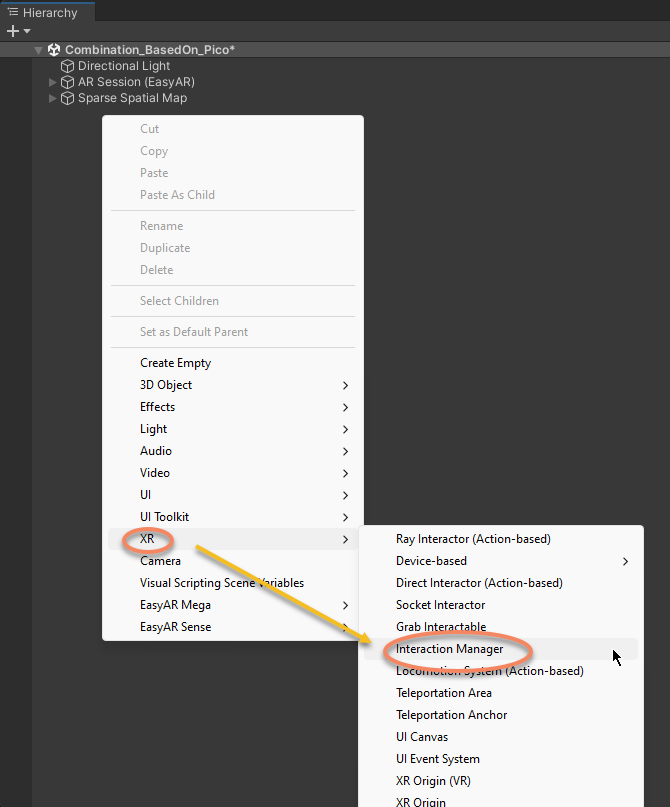
Task: Expand the Sparse Spatial Map entry
Action: [x=52, y=97]
